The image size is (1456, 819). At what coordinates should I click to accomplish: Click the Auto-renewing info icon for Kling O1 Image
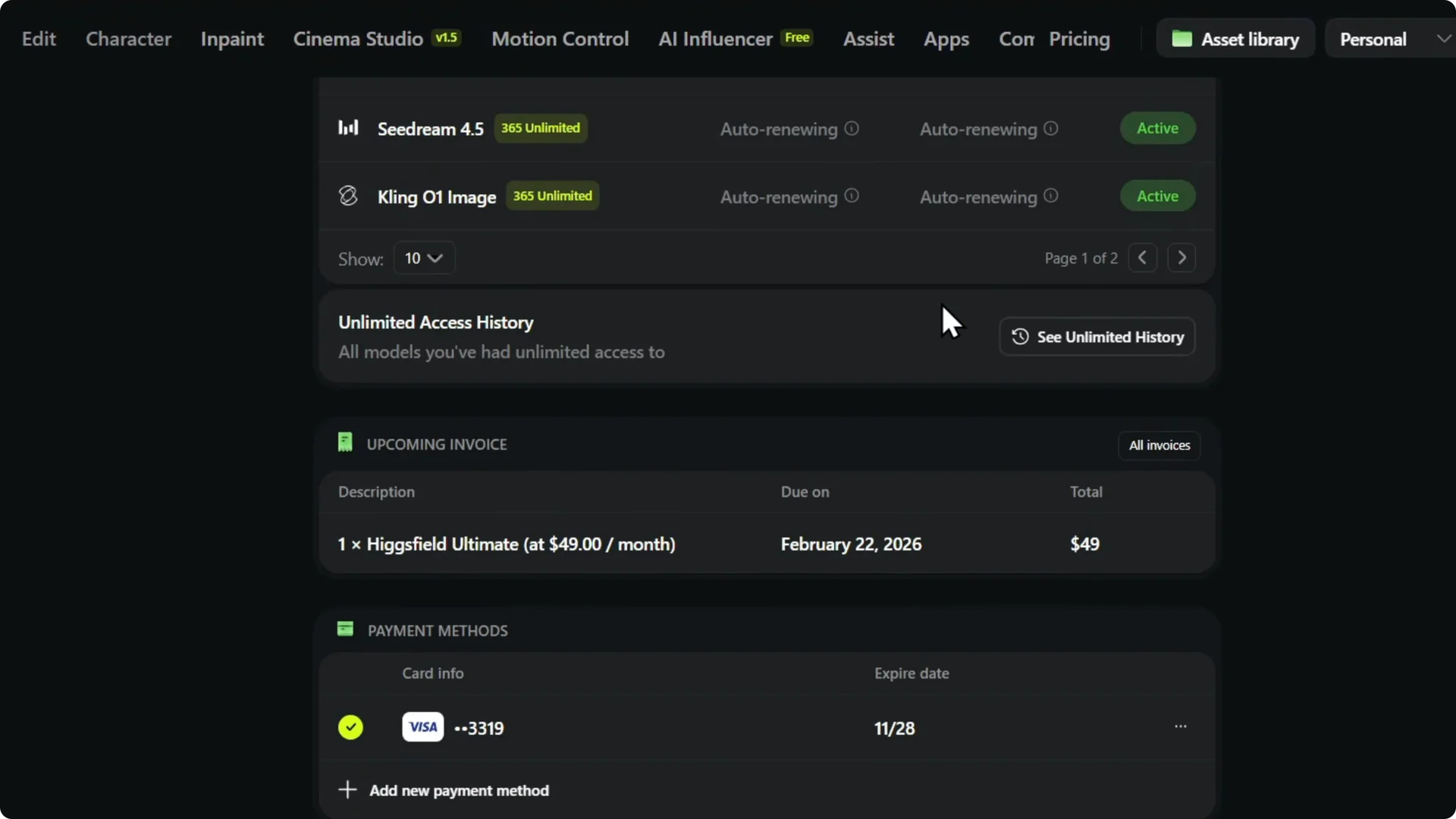click(851, 196)
